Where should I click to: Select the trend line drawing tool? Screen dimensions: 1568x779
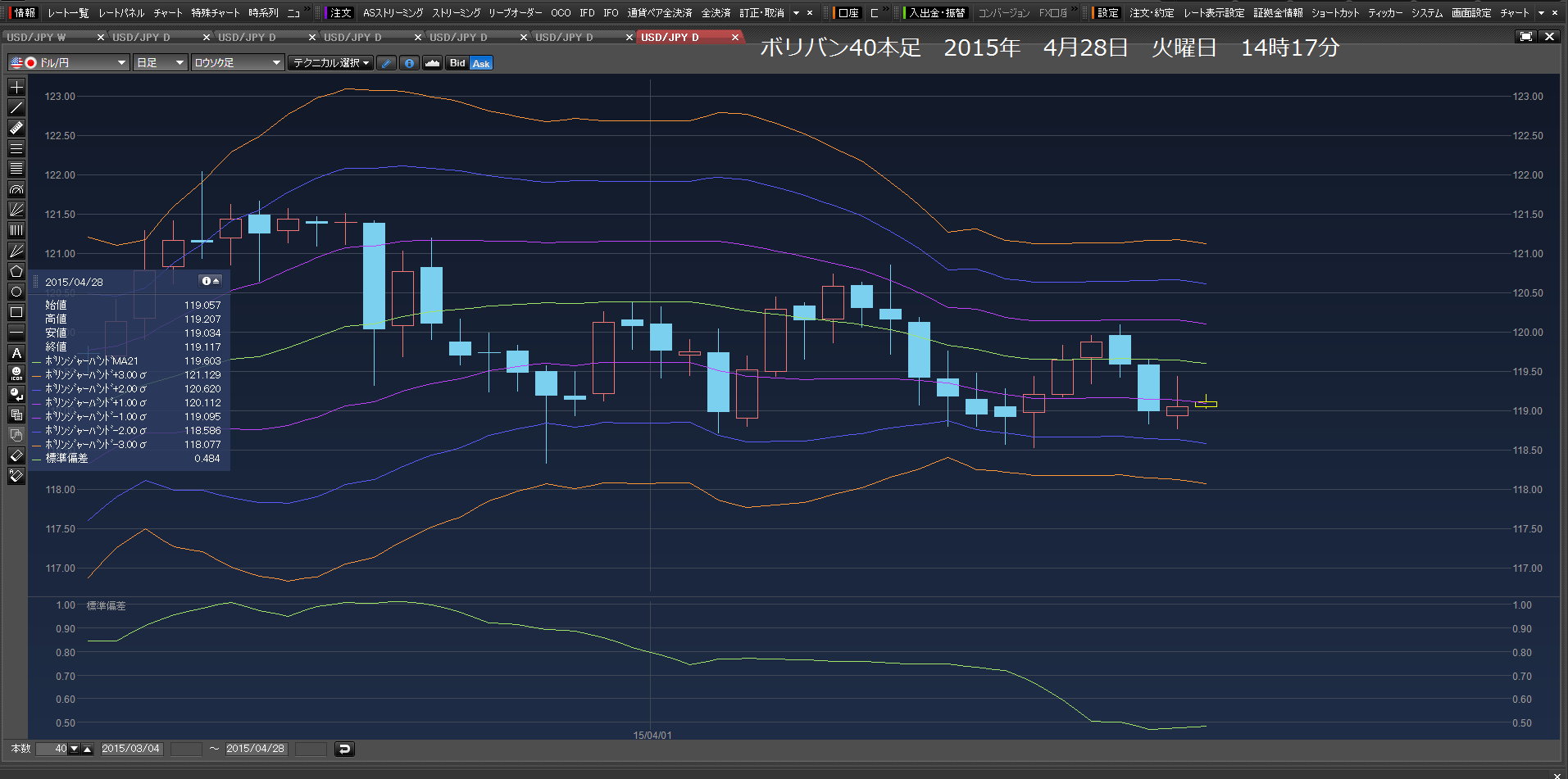16,107
